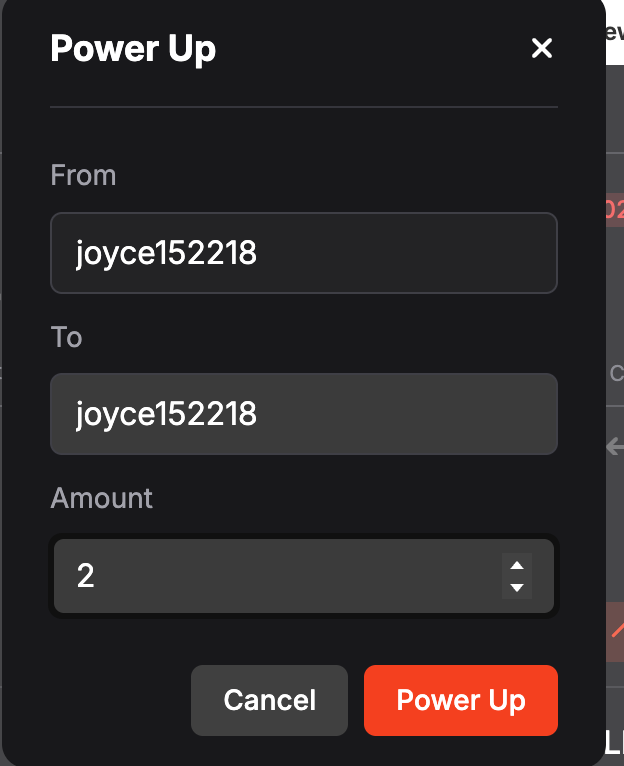Image resolution: width=624 pixels, height=766 pixels.
Task: Click the red diagonal line icon at right edge
Action: (x=617, y=630)
